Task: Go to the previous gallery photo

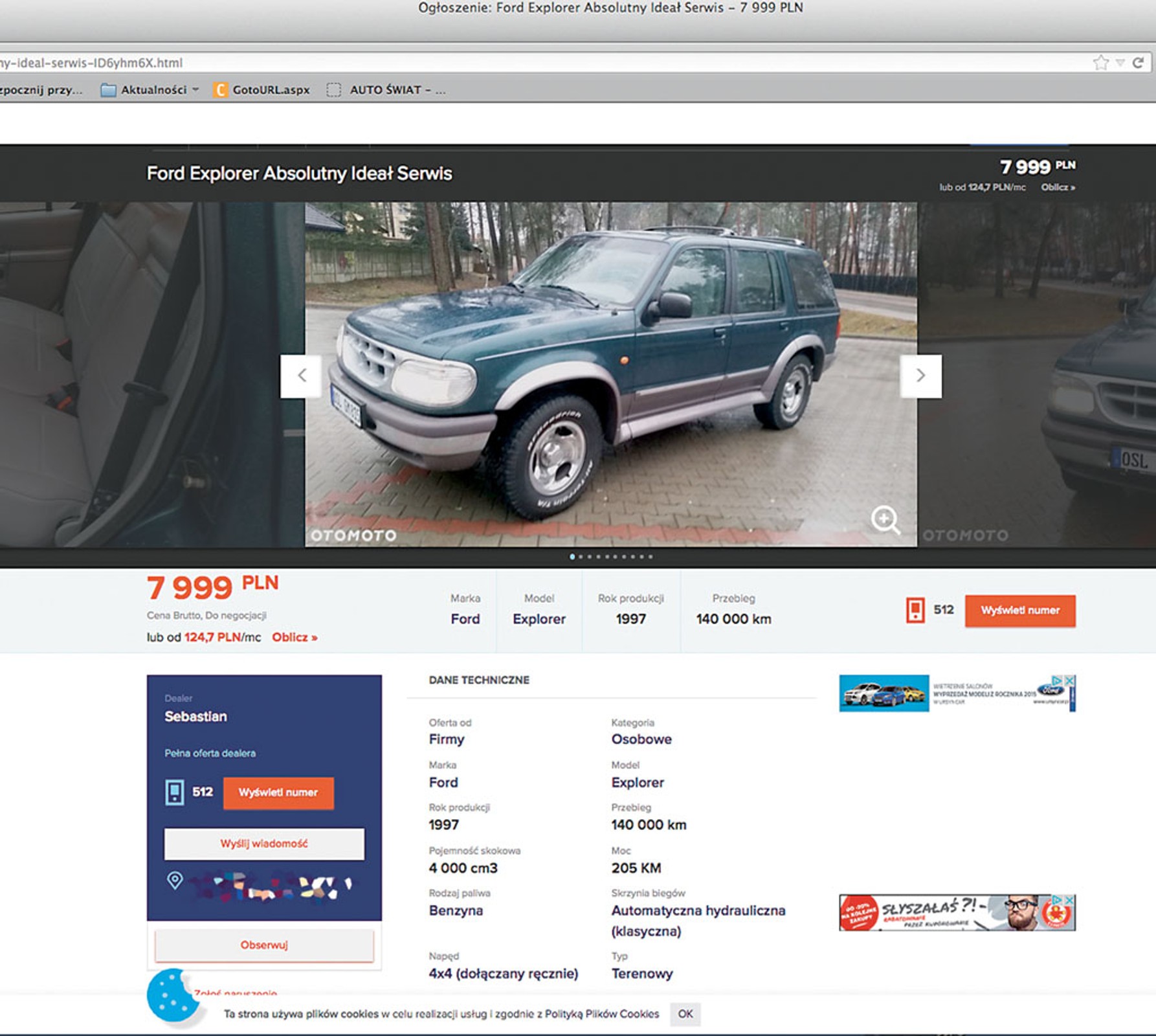Action: click(301, 376)
